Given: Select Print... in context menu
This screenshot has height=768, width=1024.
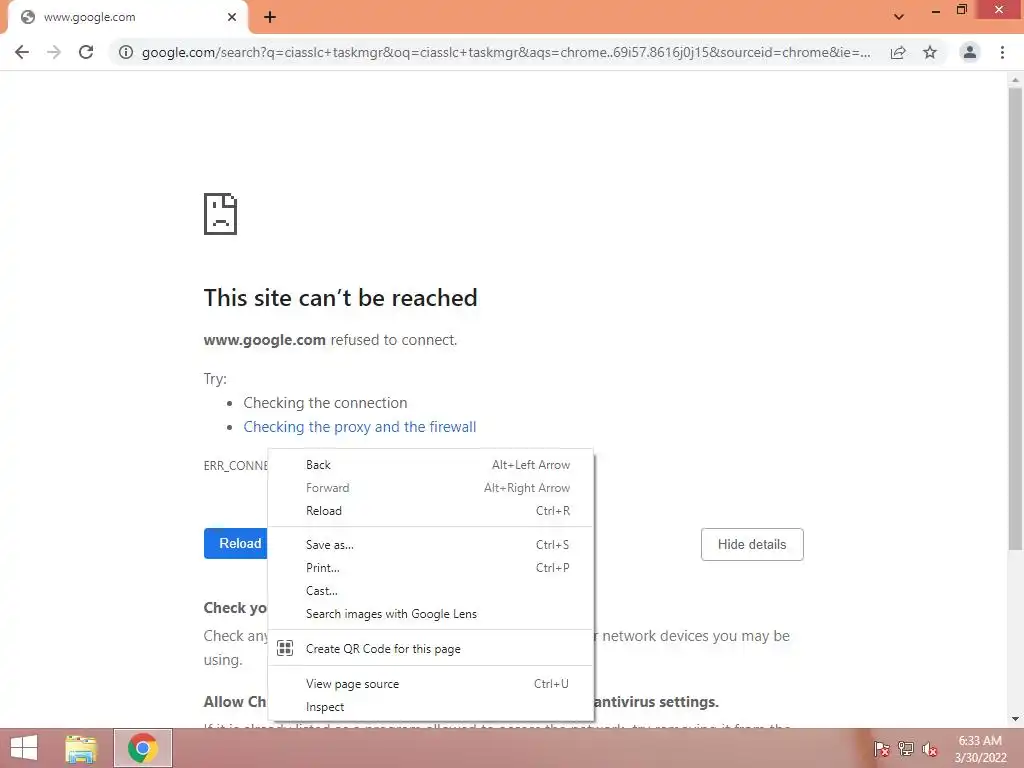Looking at the screenshot, I should pyautogui.click(x=430, y=568).
